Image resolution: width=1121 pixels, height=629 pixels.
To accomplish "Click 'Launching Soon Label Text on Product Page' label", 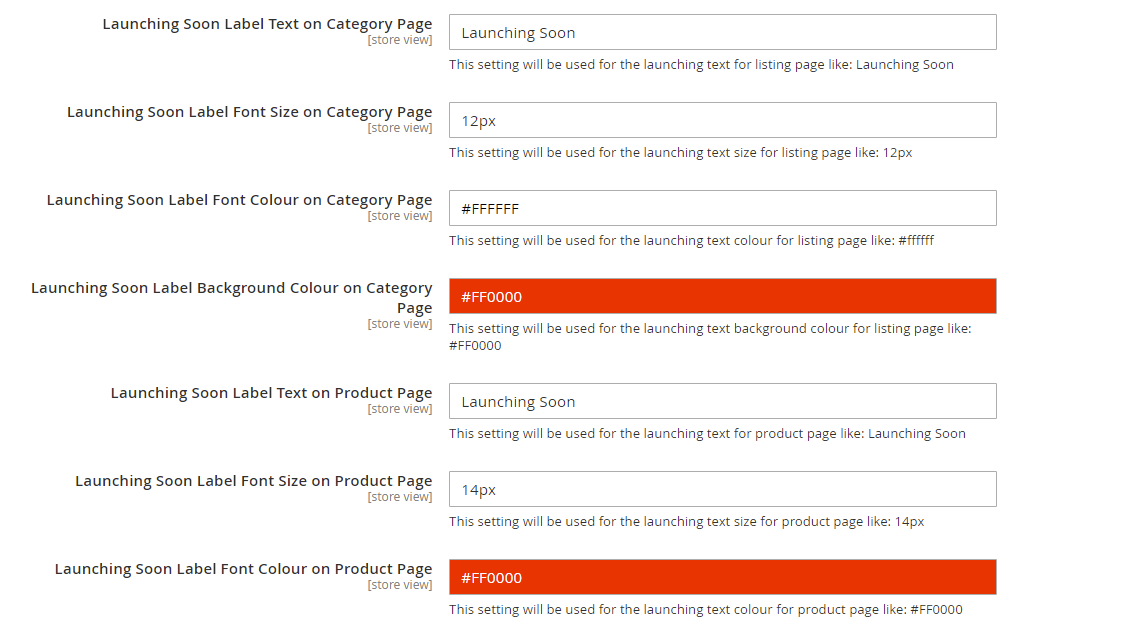I will click(x=271, y=393).
